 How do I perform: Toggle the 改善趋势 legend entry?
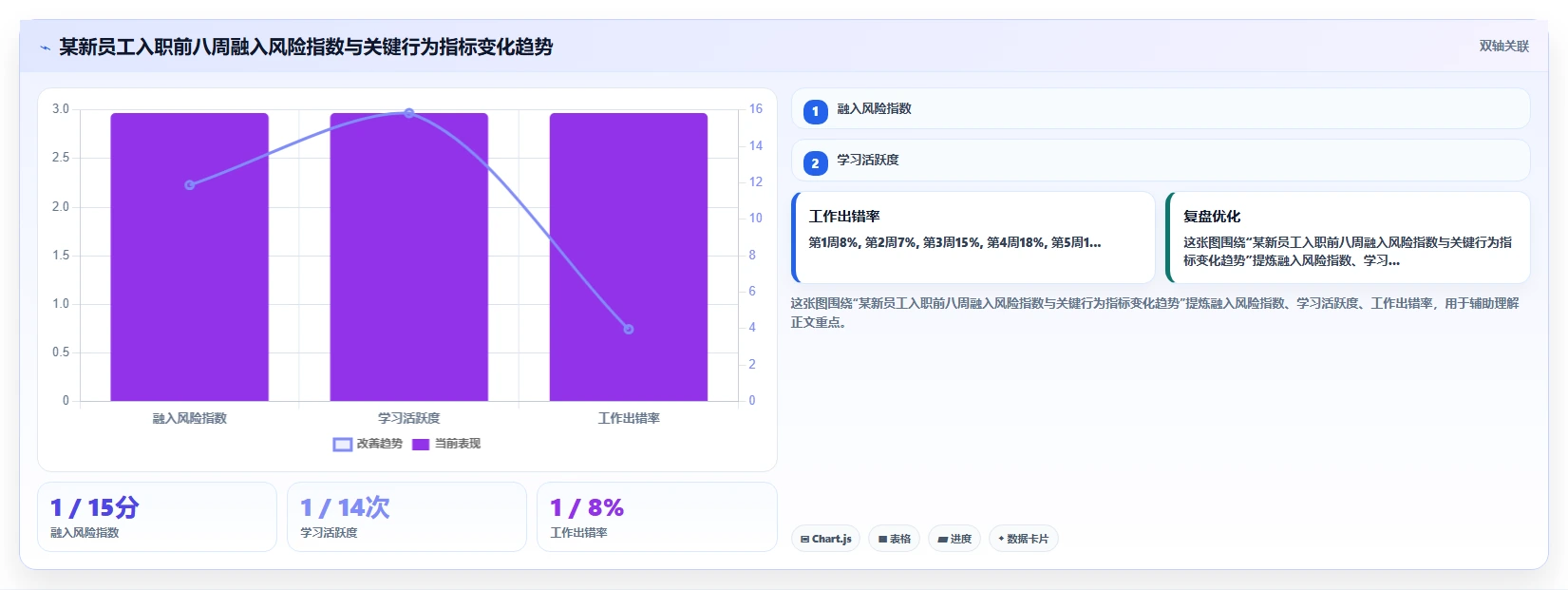(x=368, y=444)
